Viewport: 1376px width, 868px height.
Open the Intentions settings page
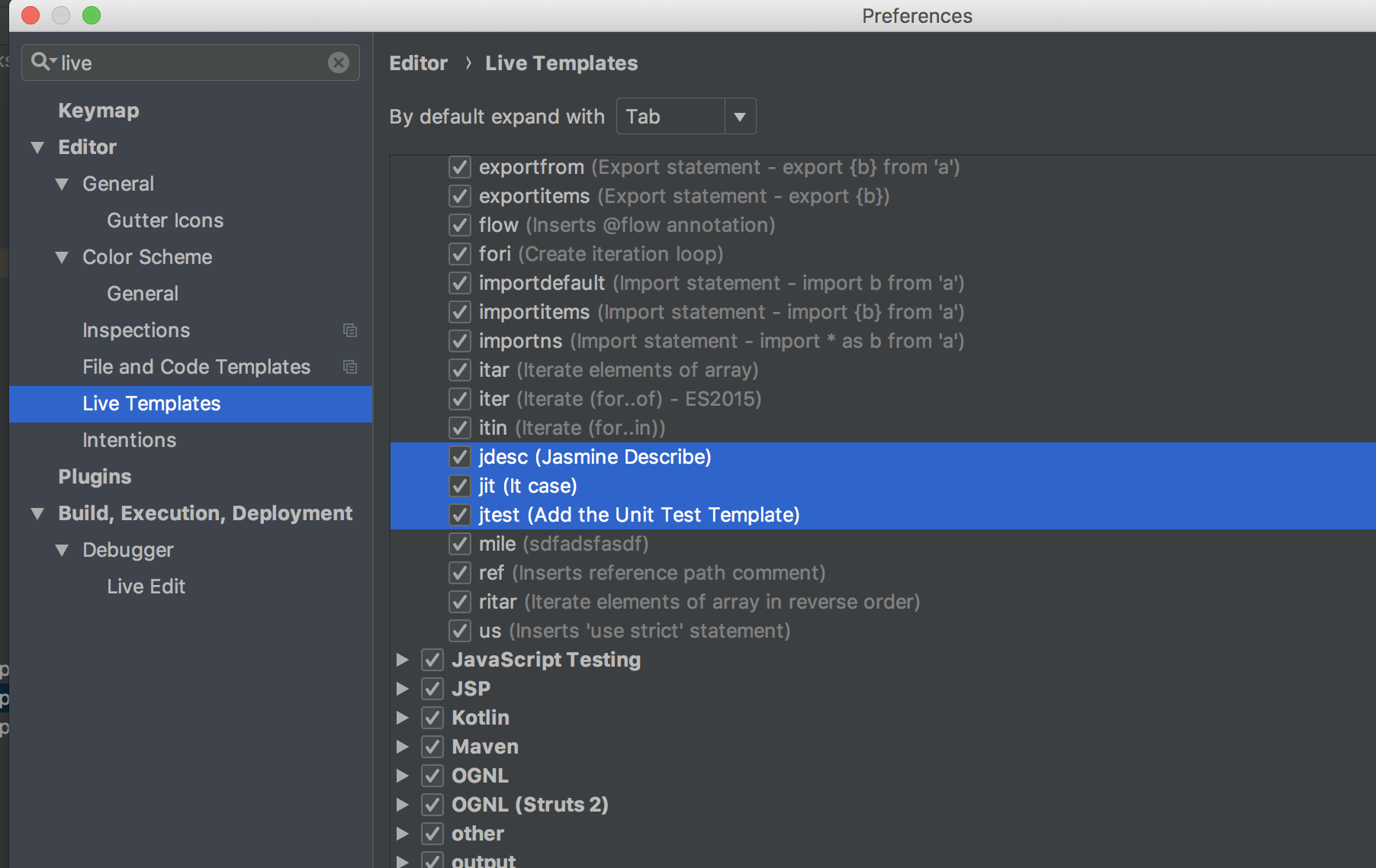[130, 440]
